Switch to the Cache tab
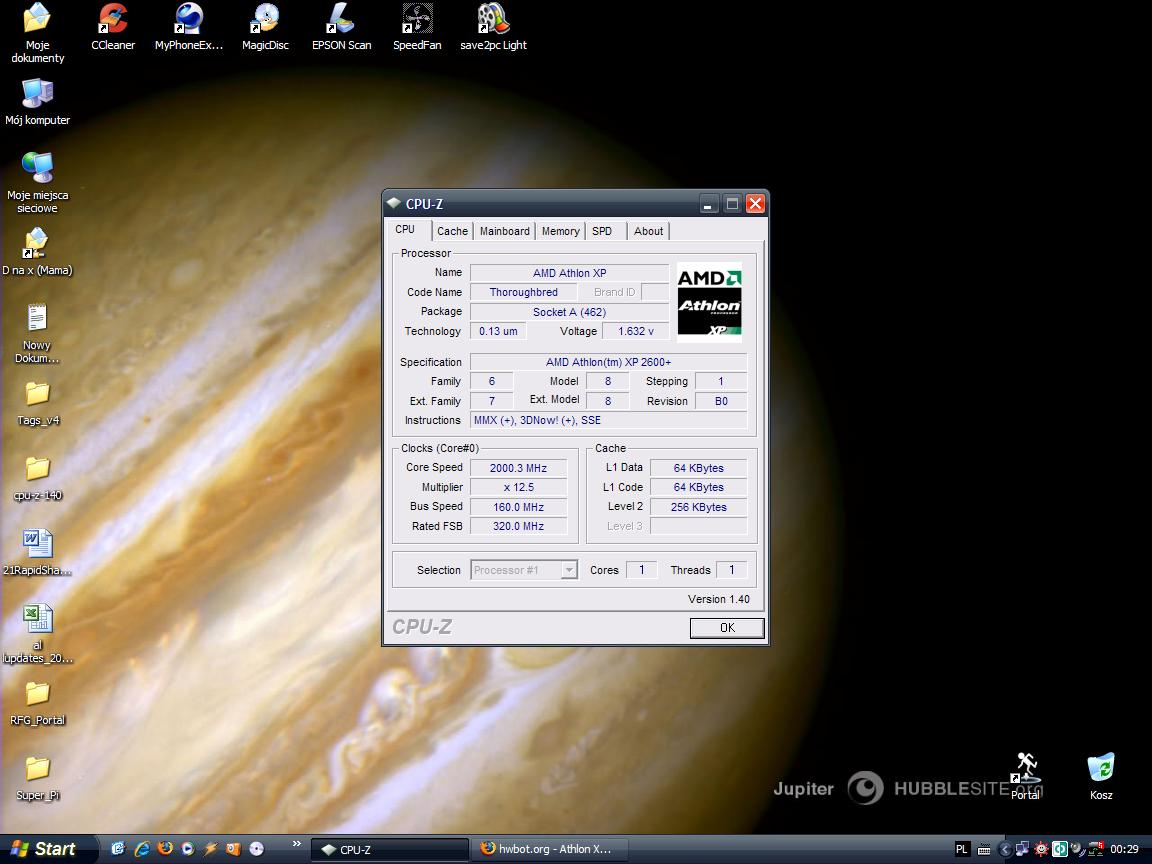This screenshot has height=864, width=1152. coord(452,231)
